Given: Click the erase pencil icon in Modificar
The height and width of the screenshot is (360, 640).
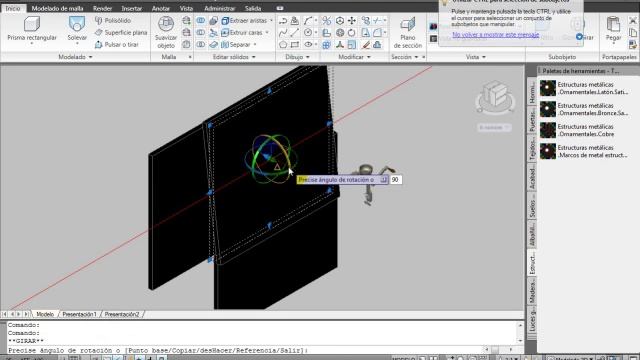Looking at the screenshot, I should (365, 44).
